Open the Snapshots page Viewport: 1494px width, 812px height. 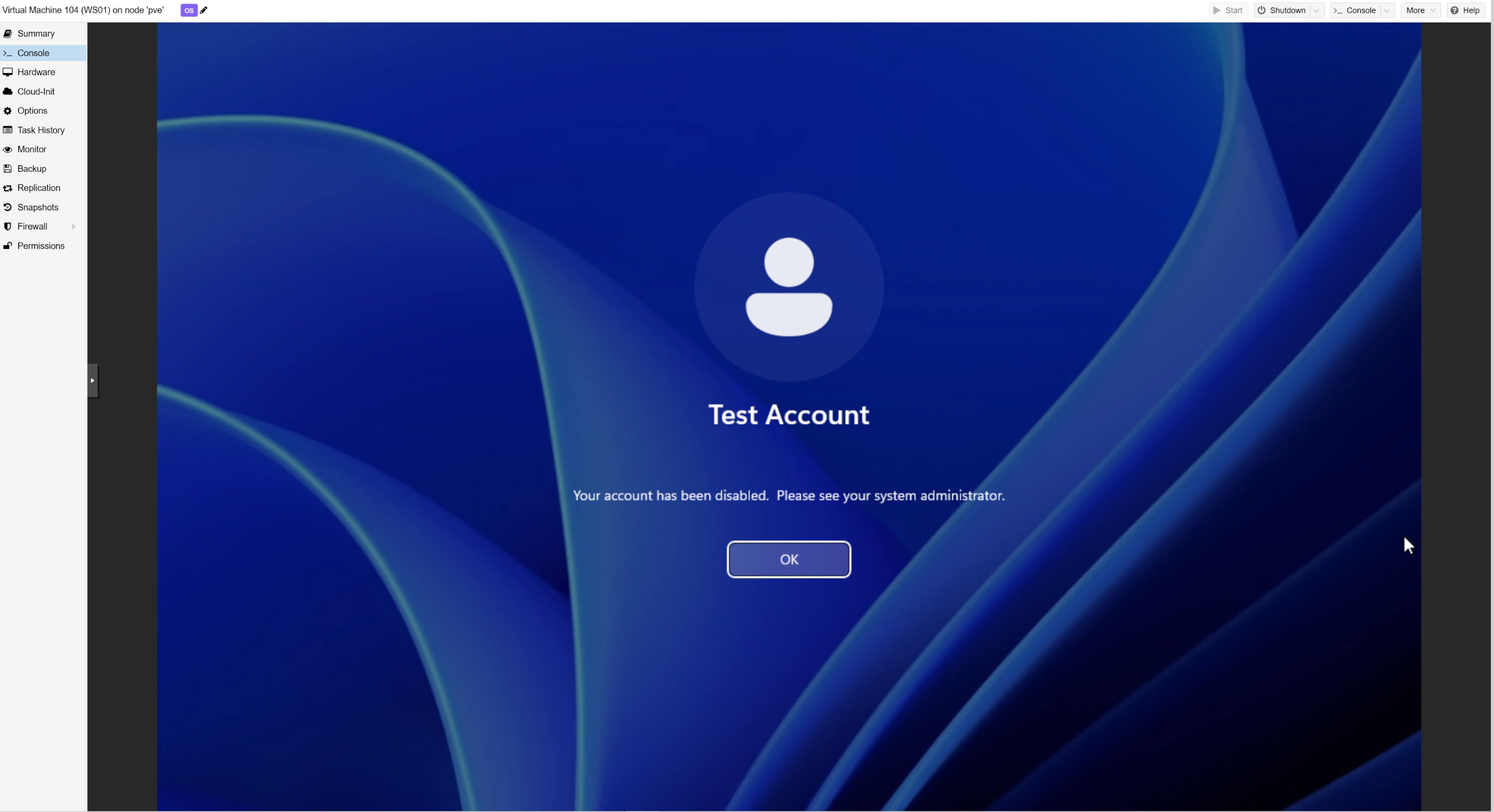pos(44,208)
